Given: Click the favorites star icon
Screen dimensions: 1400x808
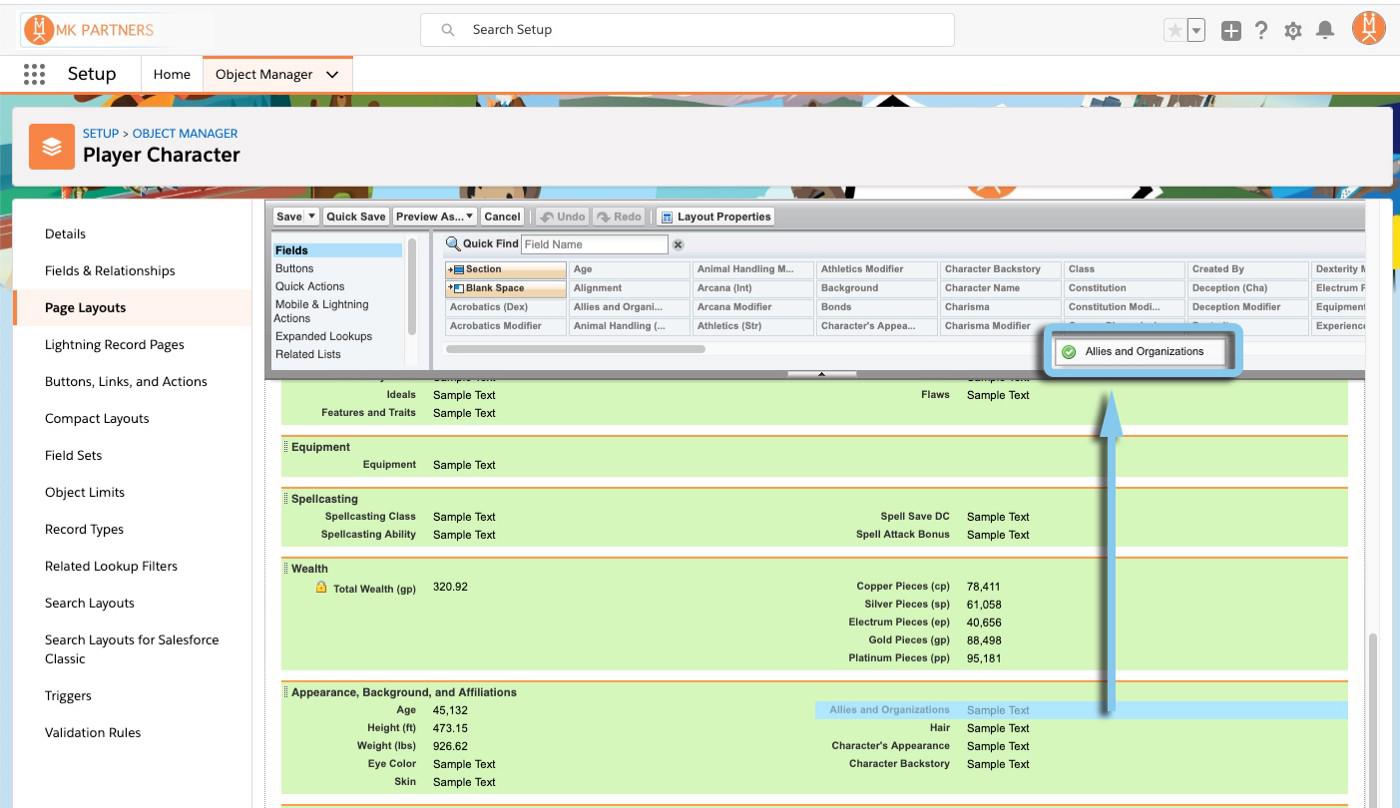Looking at the screenshot, I should pos(1175,31).
